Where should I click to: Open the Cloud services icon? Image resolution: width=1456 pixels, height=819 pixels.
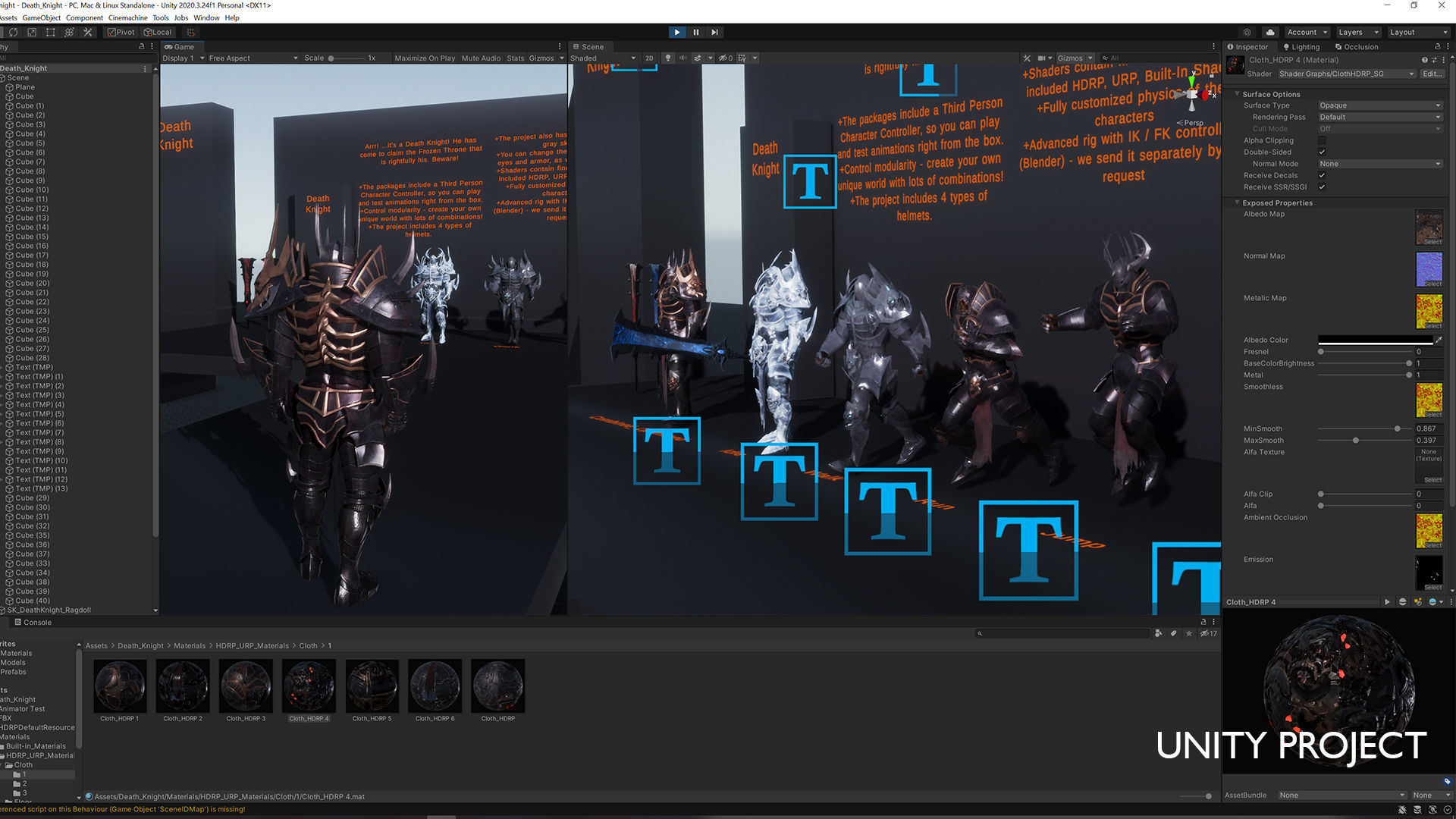point(1270,33)
